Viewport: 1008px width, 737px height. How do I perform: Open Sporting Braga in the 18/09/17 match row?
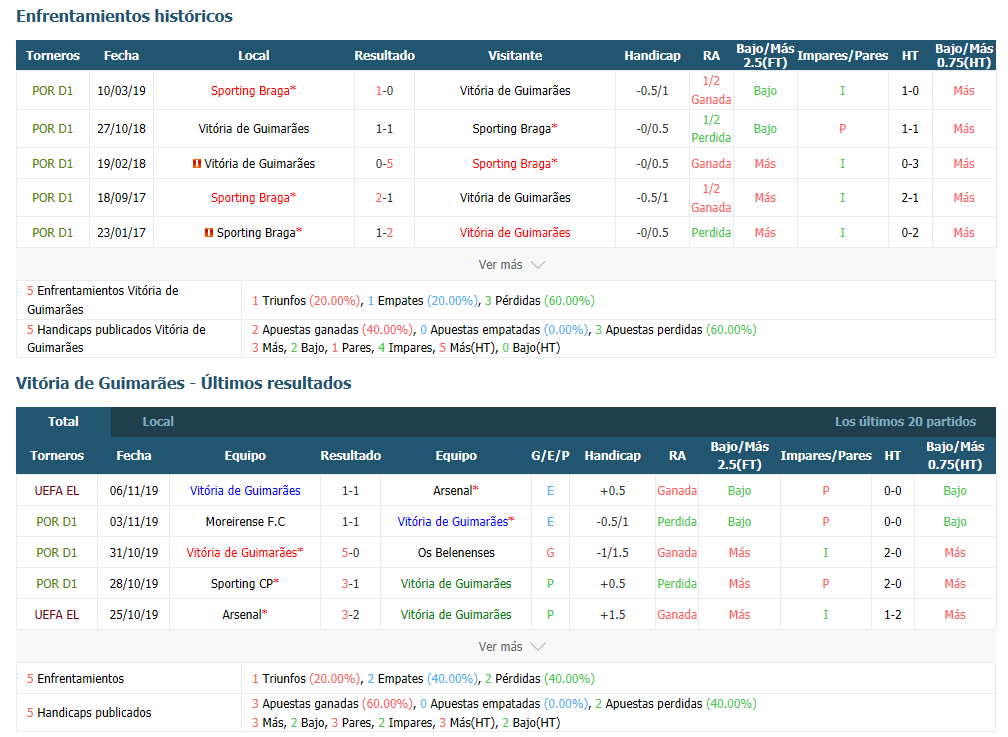tap(253, 198)
